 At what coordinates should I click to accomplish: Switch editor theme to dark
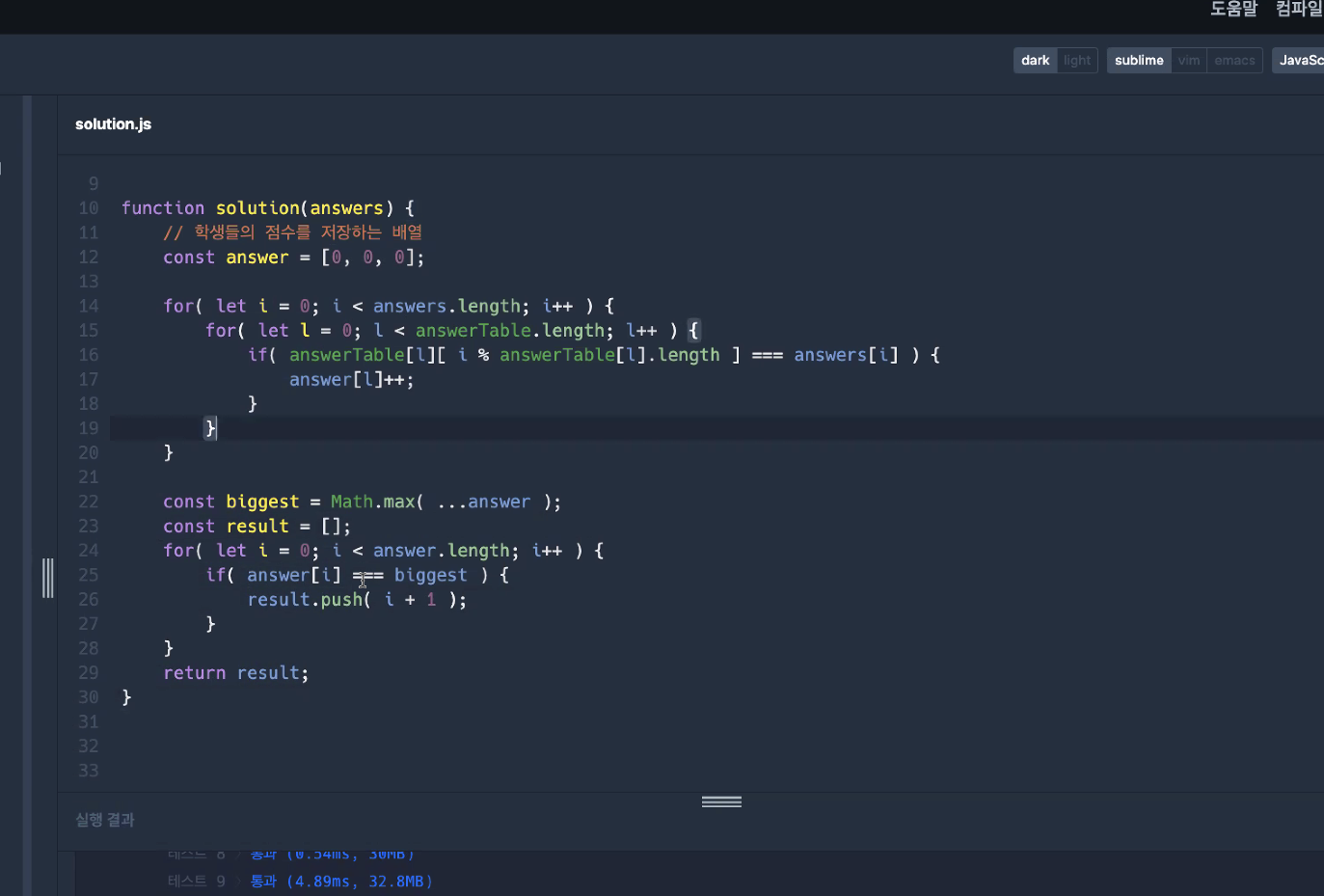click(x=1035, y=60)
